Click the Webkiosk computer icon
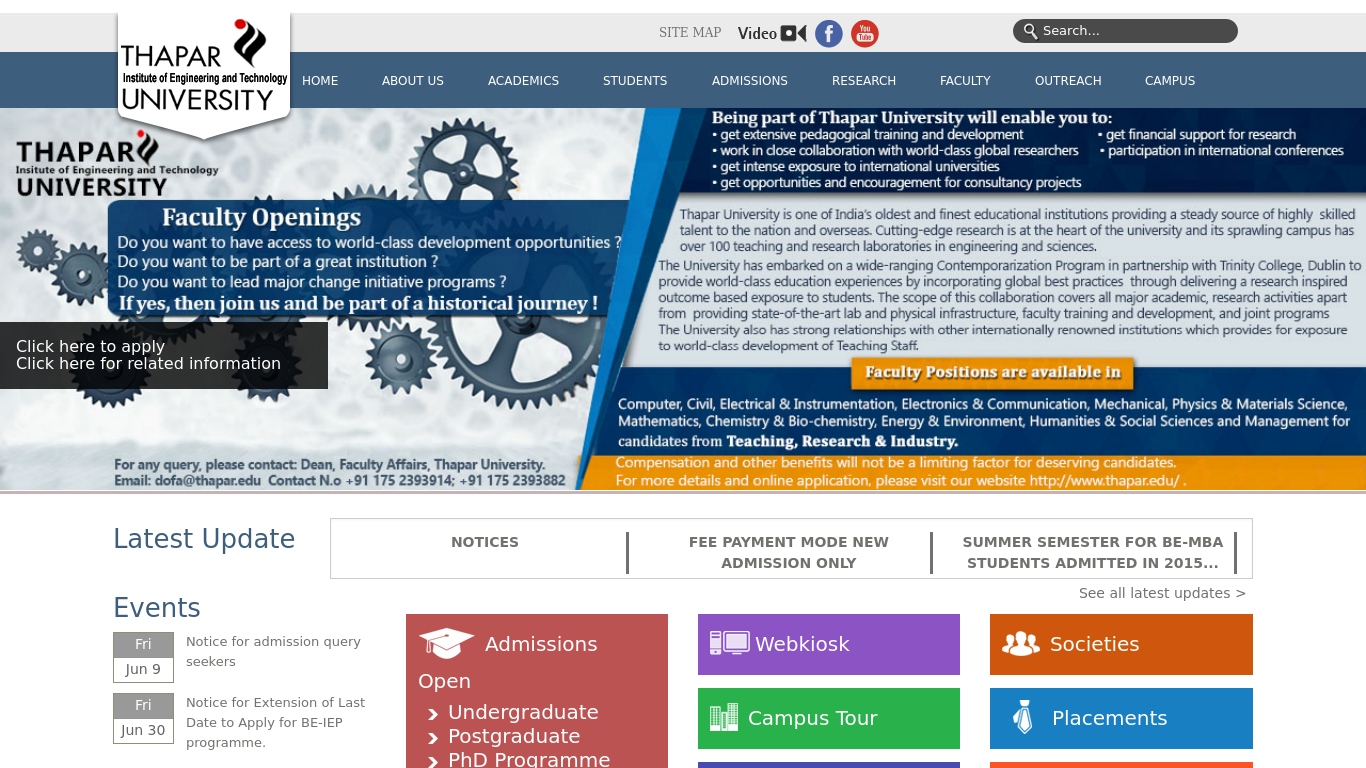The width and height of the screenshot is (1366, 768). coord(729,643)
